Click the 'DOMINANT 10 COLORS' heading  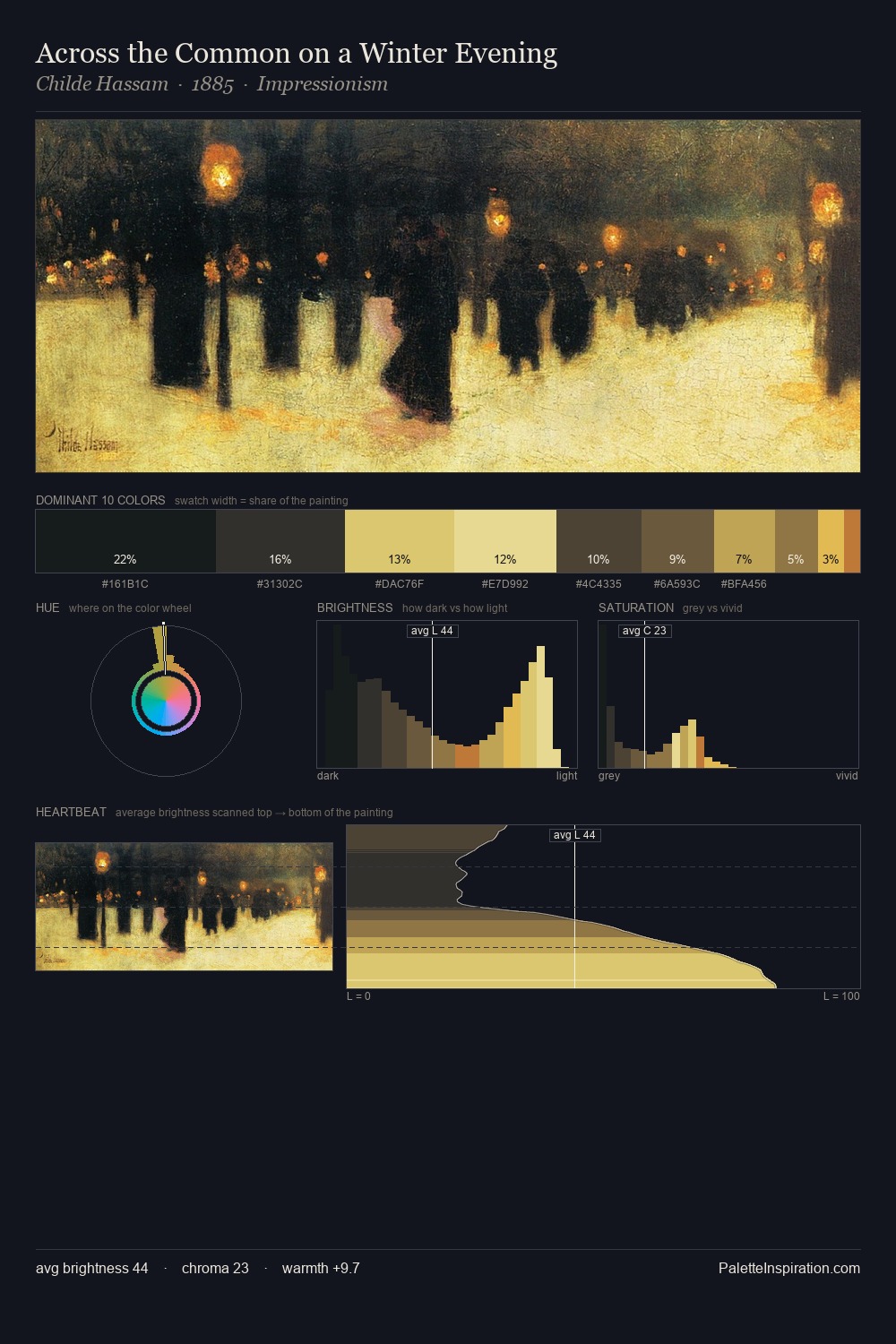pyautogui.click(x=100, y=500)
